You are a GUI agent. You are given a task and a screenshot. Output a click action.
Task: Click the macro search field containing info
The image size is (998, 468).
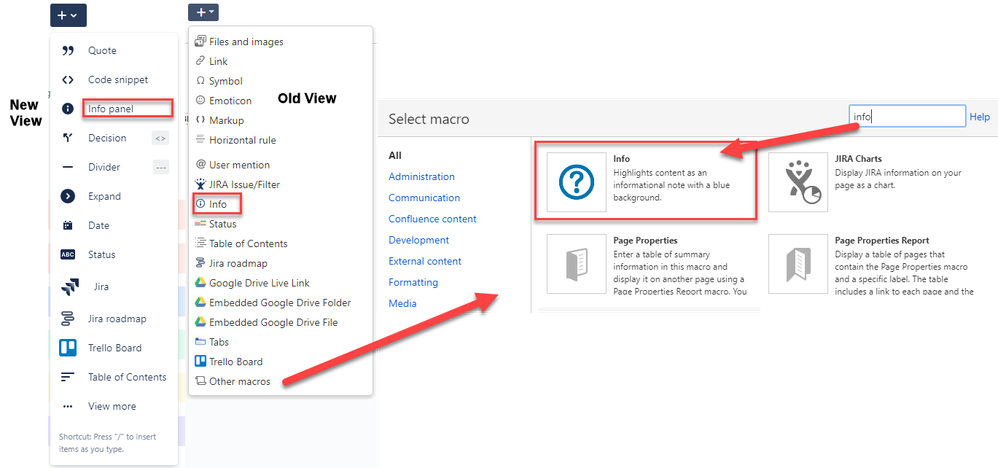908,117
